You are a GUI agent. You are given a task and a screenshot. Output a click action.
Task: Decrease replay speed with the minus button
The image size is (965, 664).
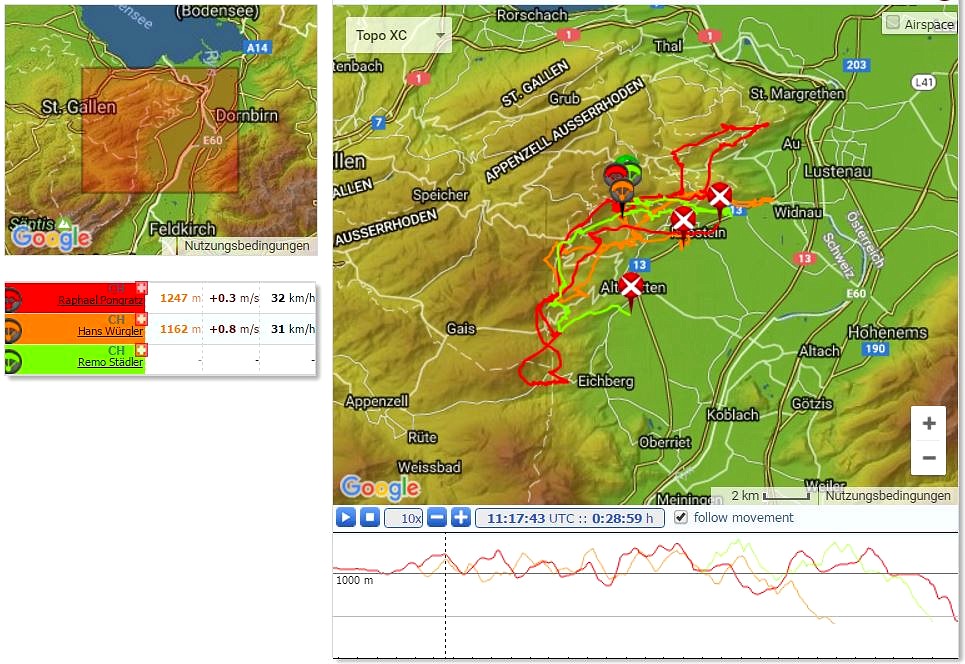coord(436,518)
